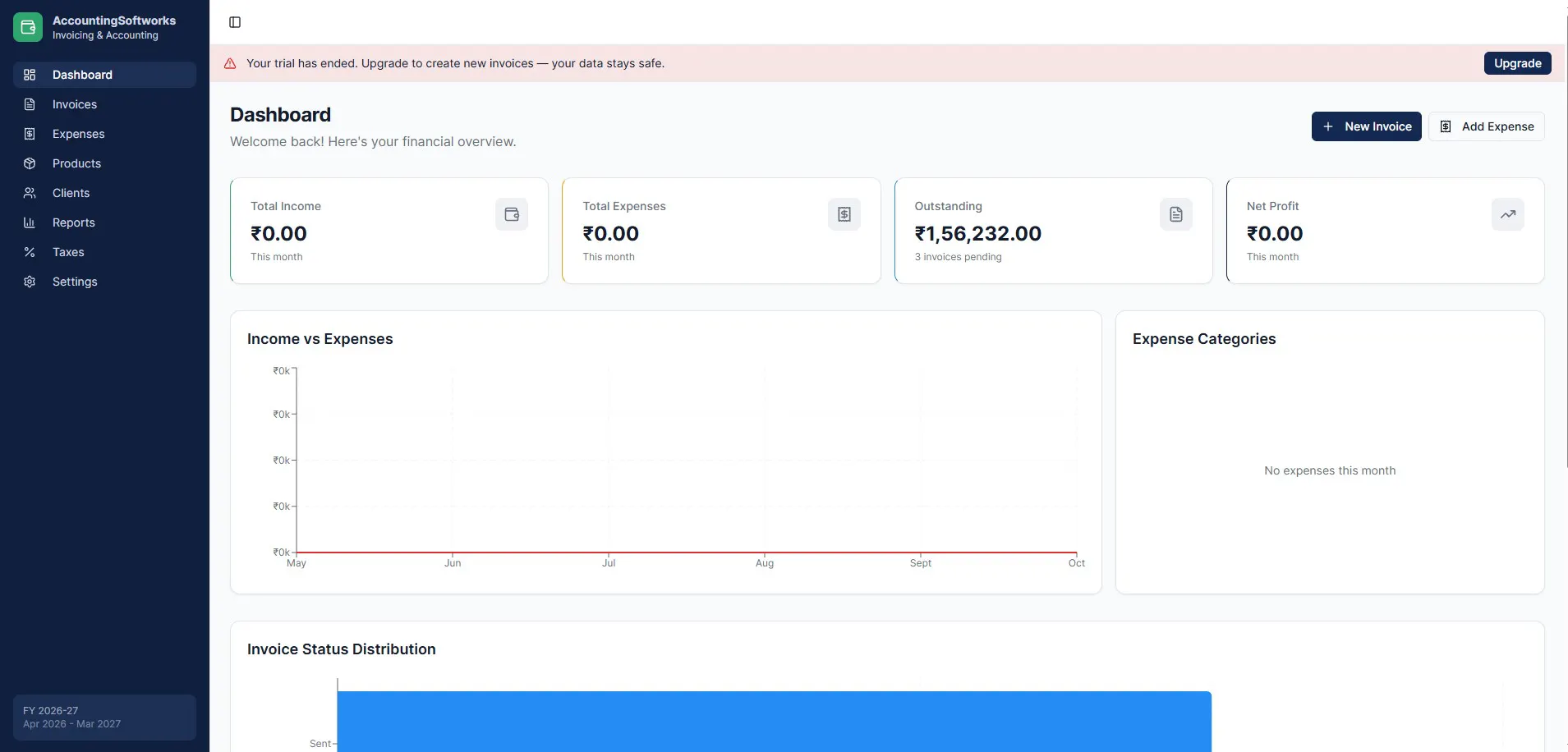Open the Clients page
Viewport: 1568px width, 752px height.
click(x=104, y=193)
